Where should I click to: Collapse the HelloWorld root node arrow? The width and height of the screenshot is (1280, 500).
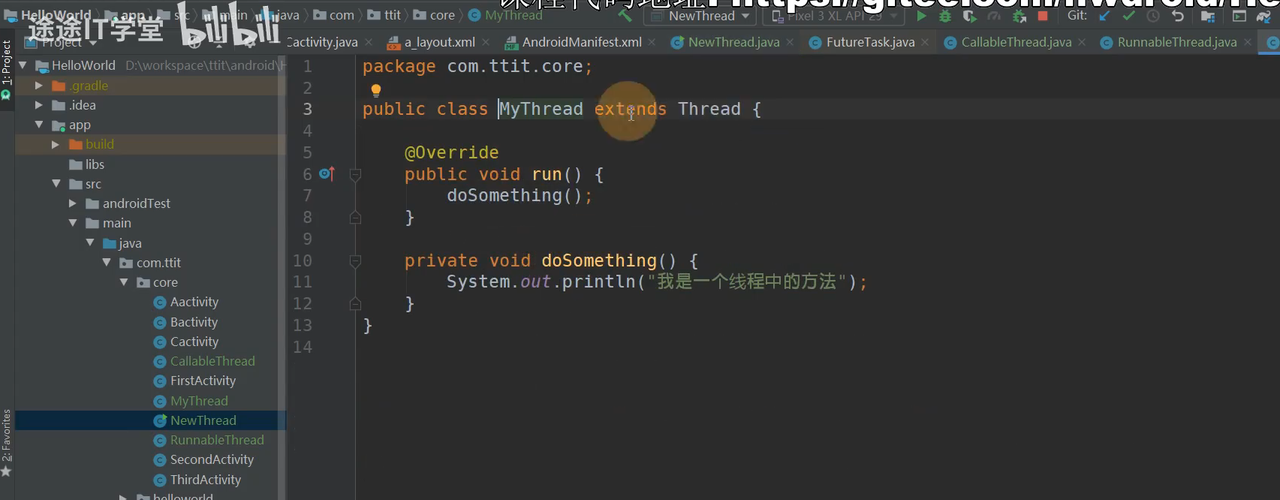click(23, 66)
